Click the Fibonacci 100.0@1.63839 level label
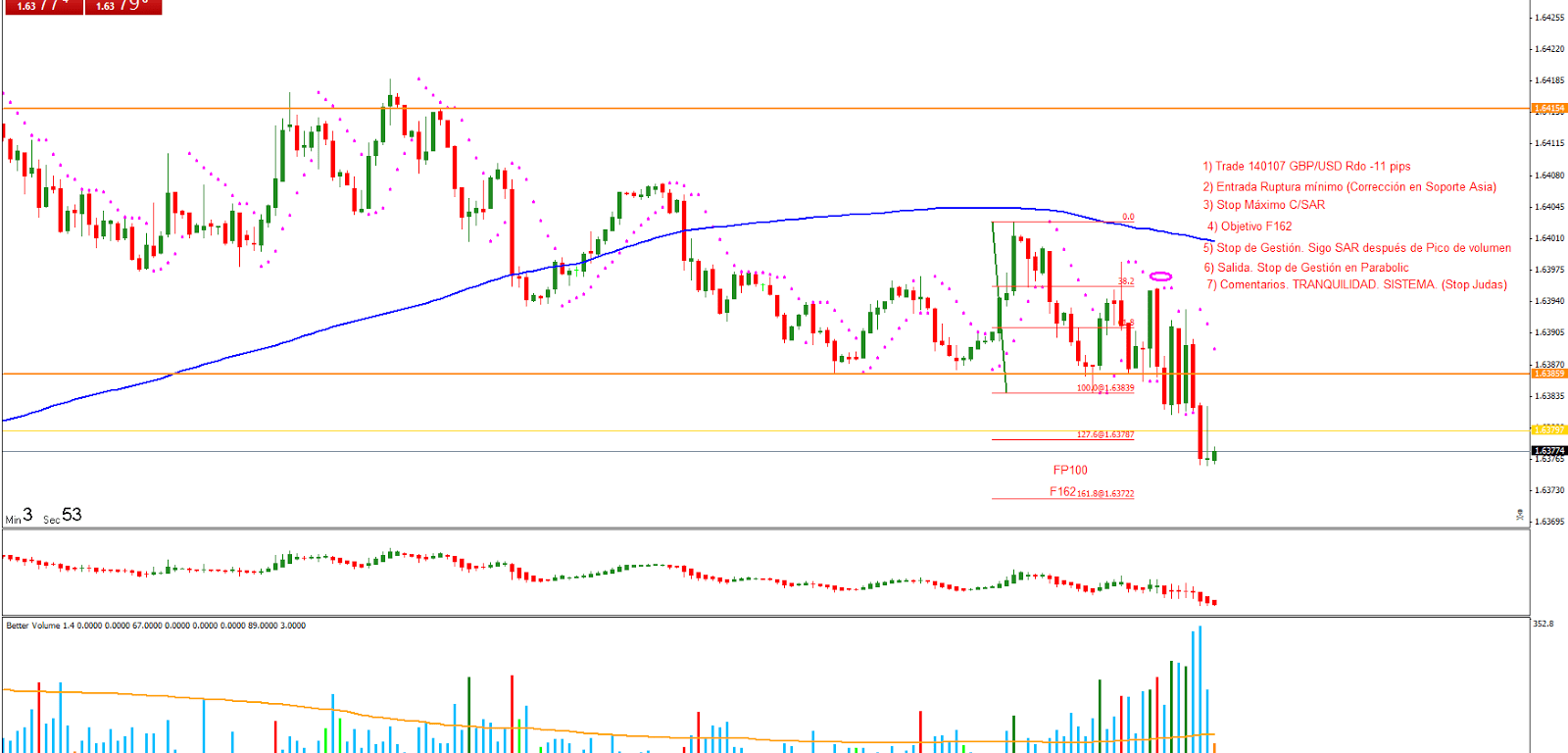Image resolution: width=1568 pixels, height=753 pixels. click(1105, 388)
